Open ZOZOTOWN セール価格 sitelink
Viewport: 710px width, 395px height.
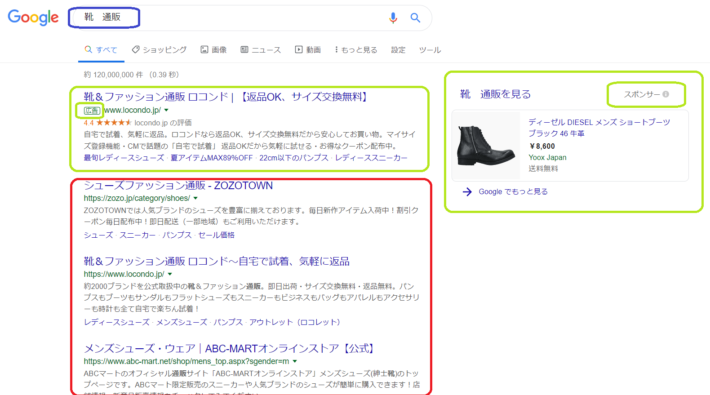click(216, 235)
